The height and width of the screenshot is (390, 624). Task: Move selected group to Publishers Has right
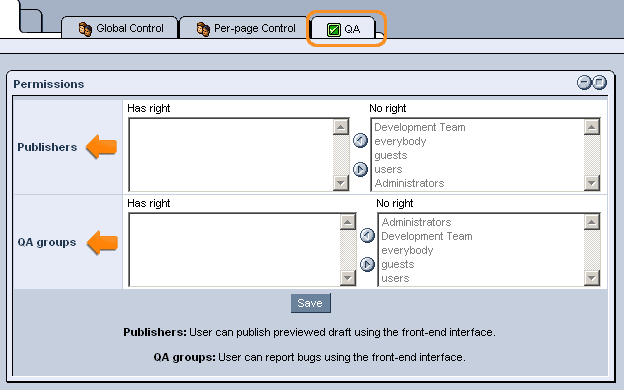tap(360, 140)
